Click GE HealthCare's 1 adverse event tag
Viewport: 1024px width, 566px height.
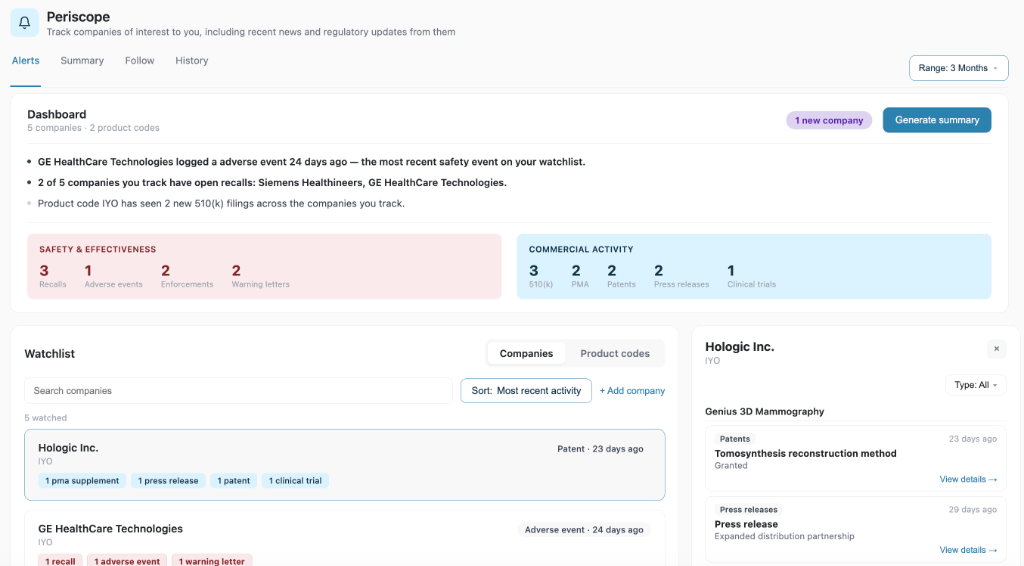pos(127,561)
